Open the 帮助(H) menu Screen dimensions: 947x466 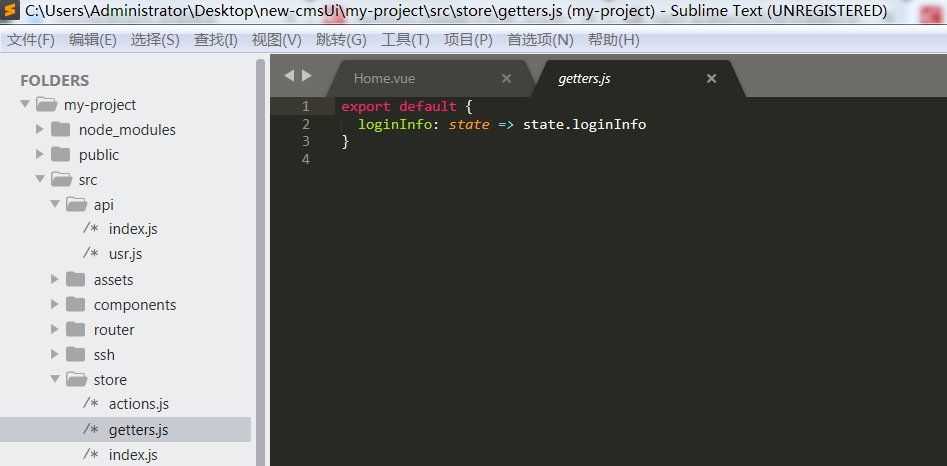coord(614,40)
